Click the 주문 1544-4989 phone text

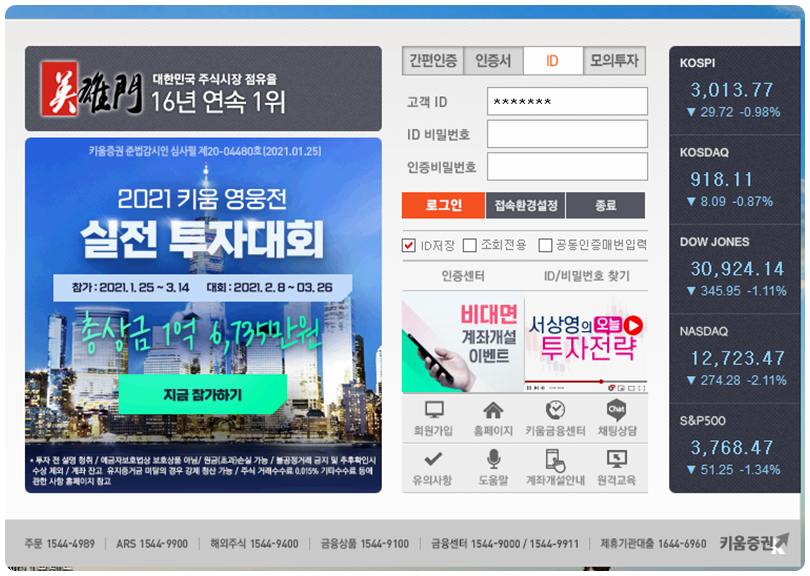[59, 543]
